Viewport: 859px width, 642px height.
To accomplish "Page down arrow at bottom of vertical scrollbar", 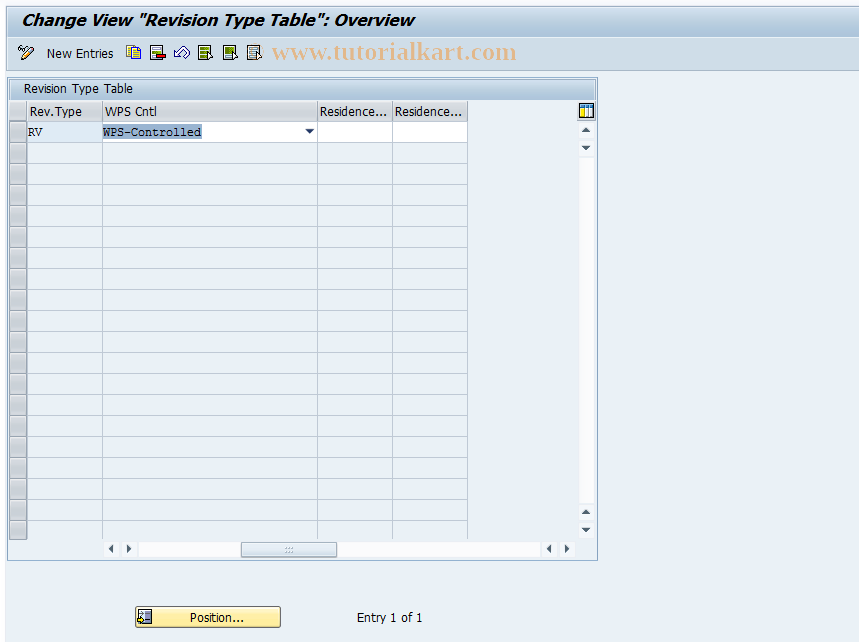I will [586, 530].
